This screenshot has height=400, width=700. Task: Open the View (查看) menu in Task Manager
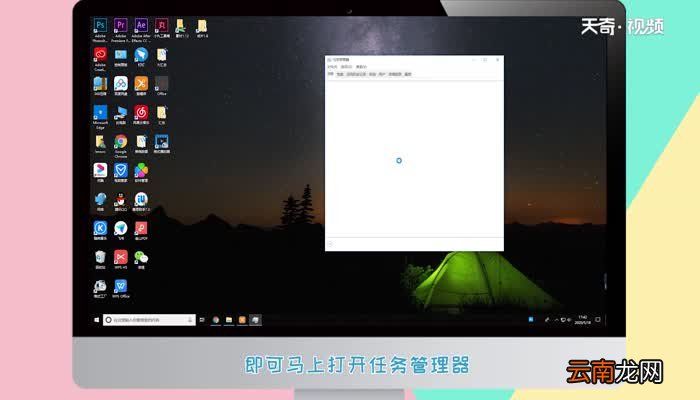click(x=361, y=67)
